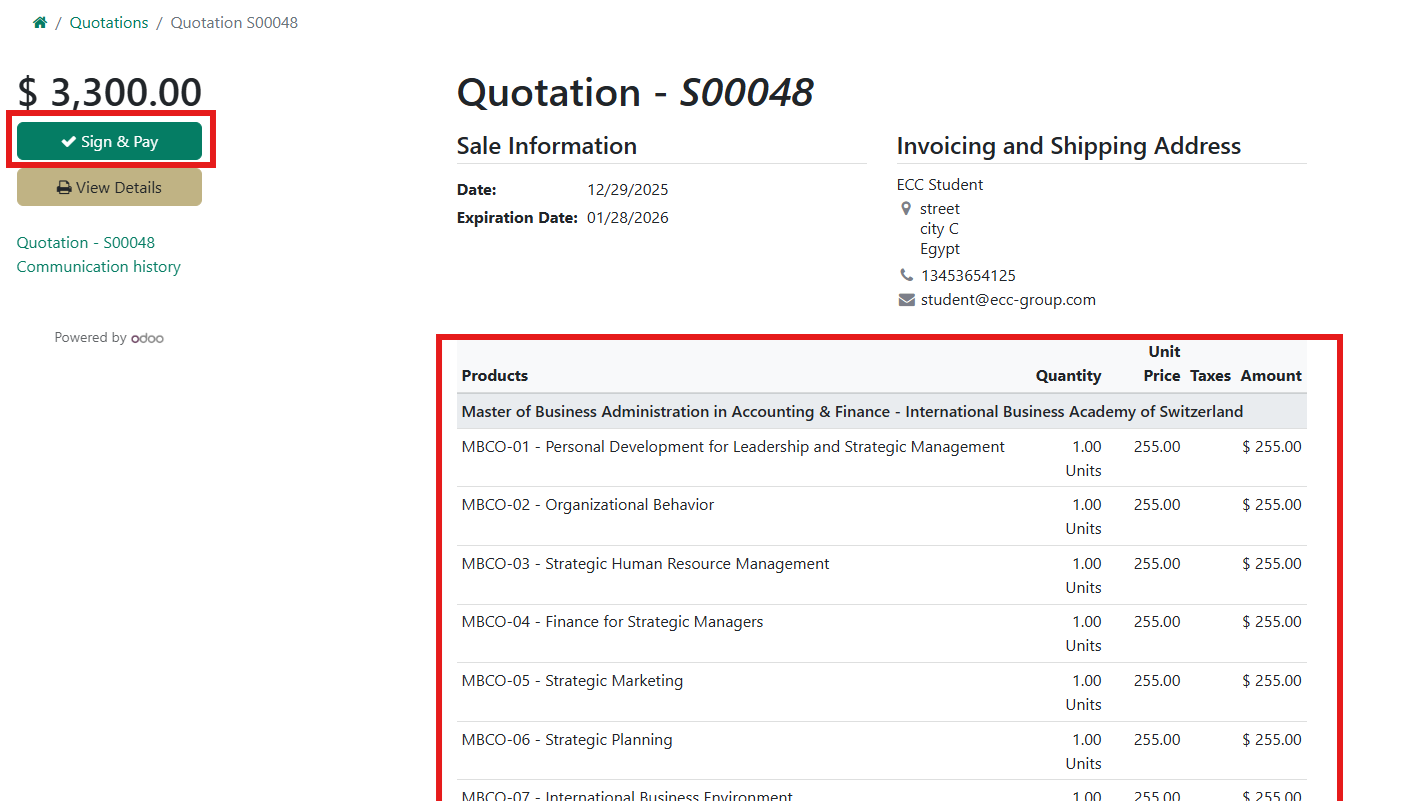This screenshot has height=801, width=1425.
Task: Click the MBCO-05 Strategic Marketing line
Action: click(x=572, y=681)
